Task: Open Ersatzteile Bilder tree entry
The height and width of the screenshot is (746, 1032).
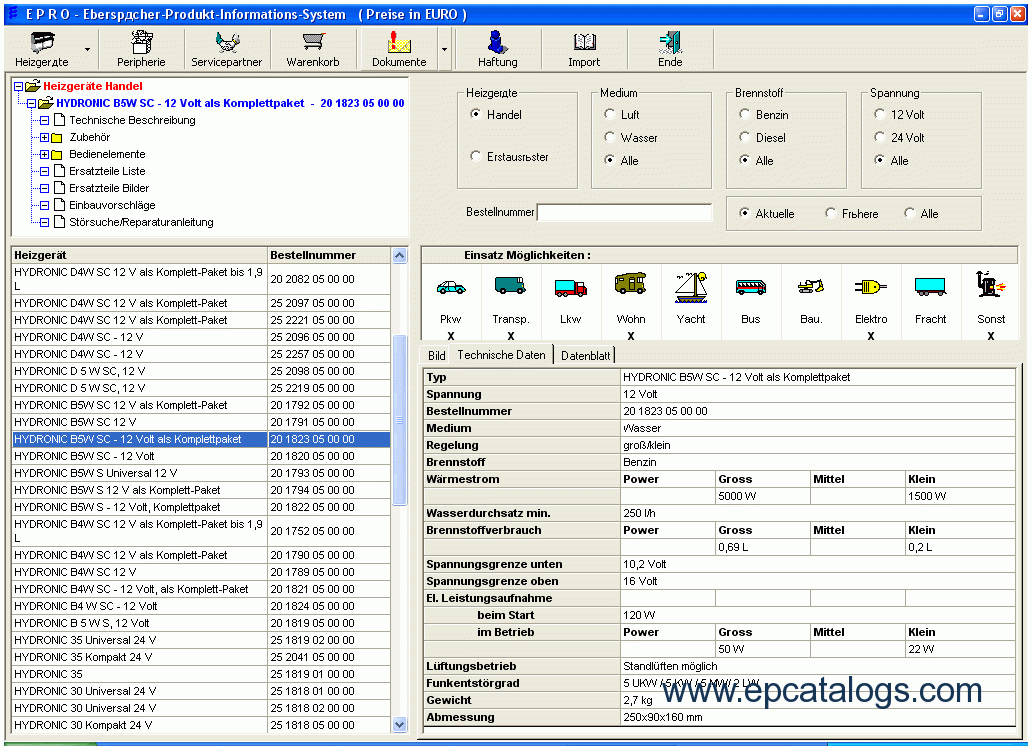Action: [x=109, y=188]
